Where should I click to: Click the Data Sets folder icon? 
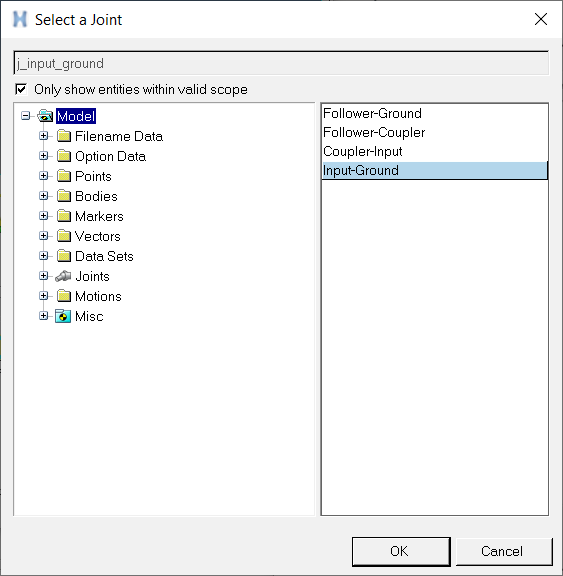[64, 256]
